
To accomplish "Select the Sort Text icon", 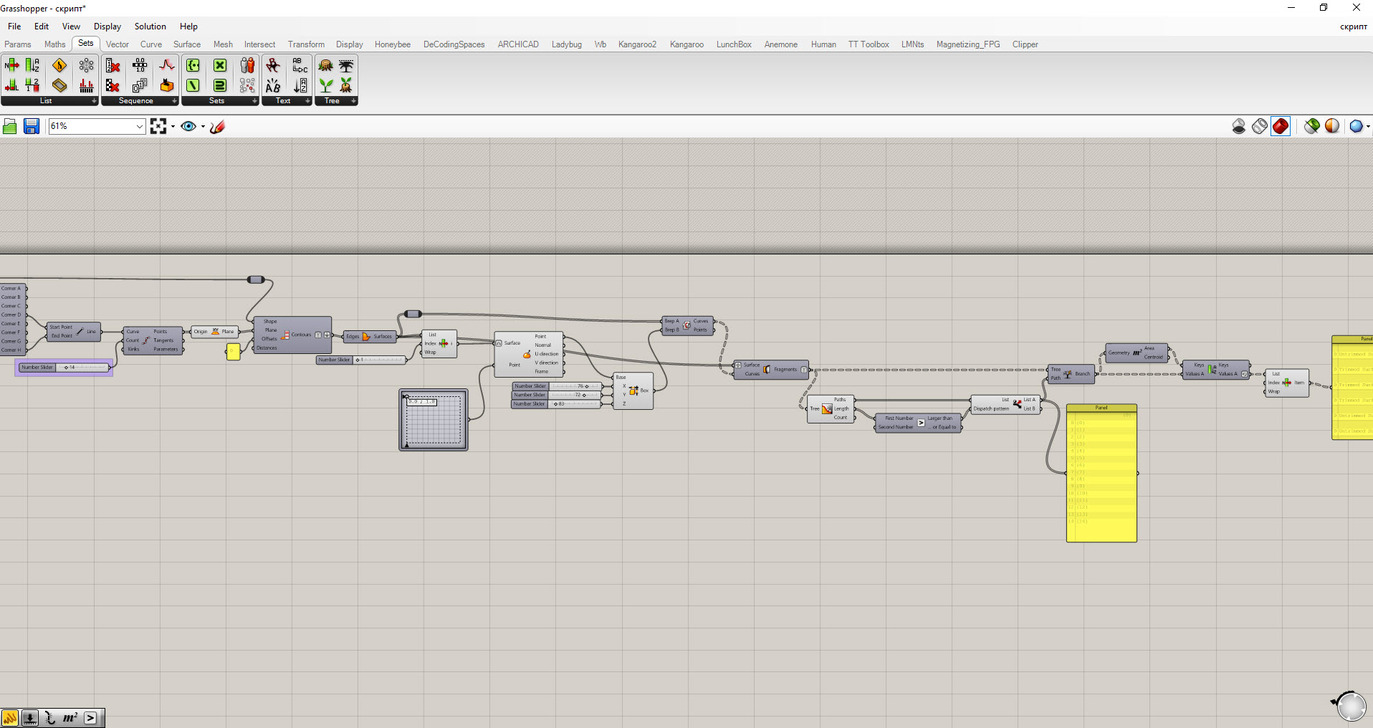I will (x=300, y=85).
